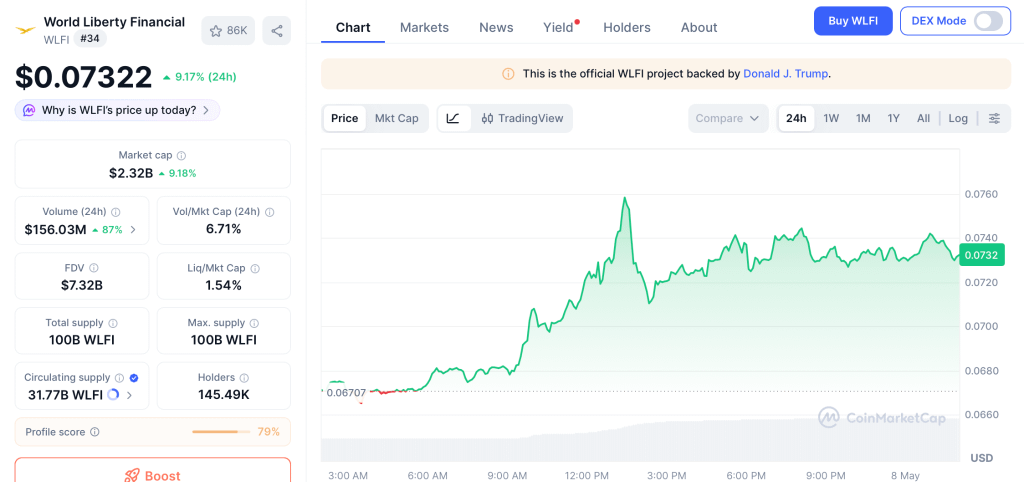Click info icon beside Profile score
Image resolution: width=1024 pixels, height=482 pixels.
(95, 432)
